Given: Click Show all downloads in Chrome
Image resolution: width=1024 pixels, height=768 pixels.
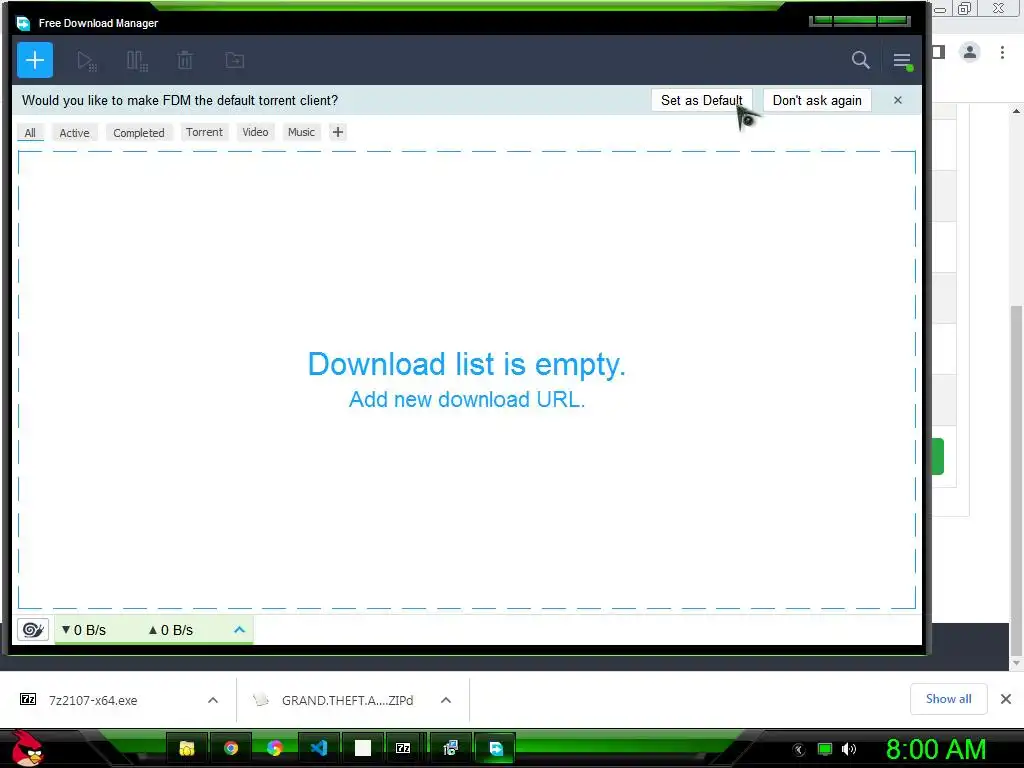Looking at the screenshot, I should (x=948, y=699).
